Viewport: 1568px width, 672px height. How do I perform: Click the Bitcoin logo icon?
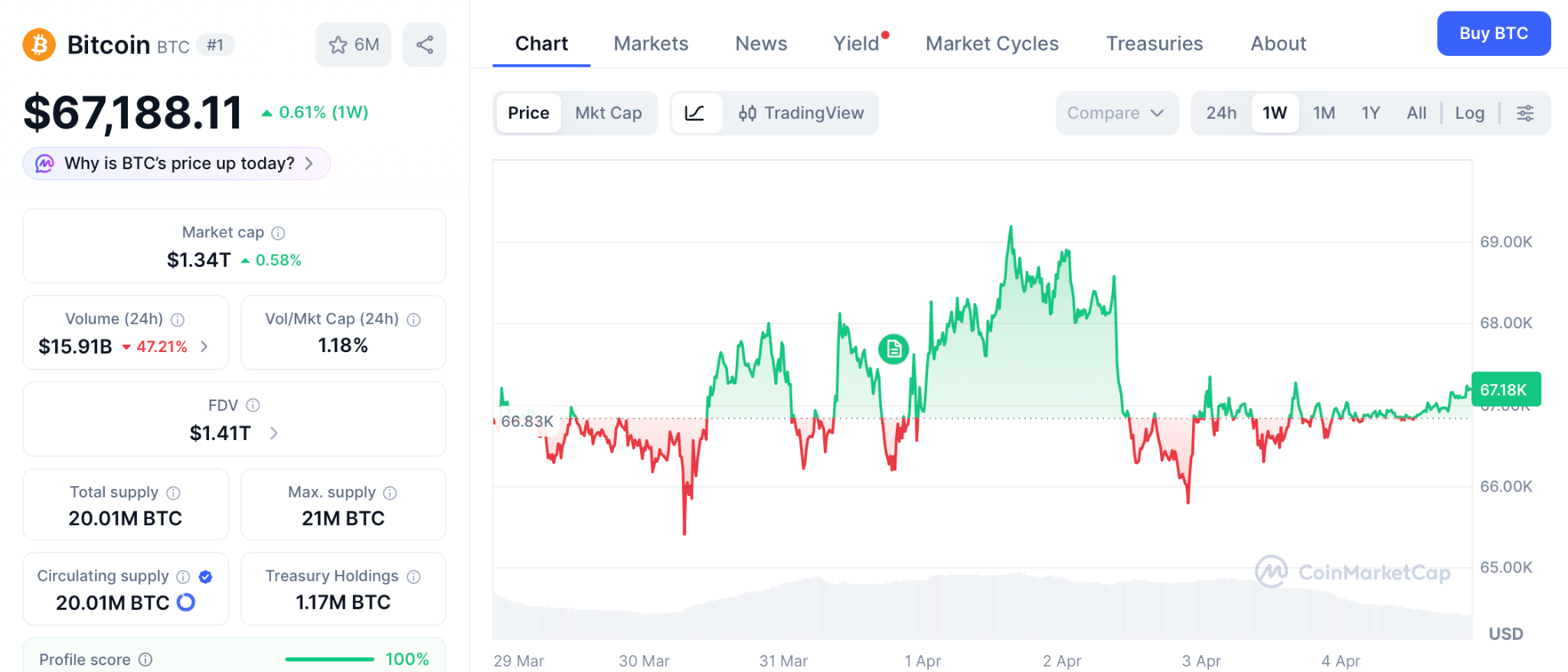pyautogui.click(x=39, y=44)
